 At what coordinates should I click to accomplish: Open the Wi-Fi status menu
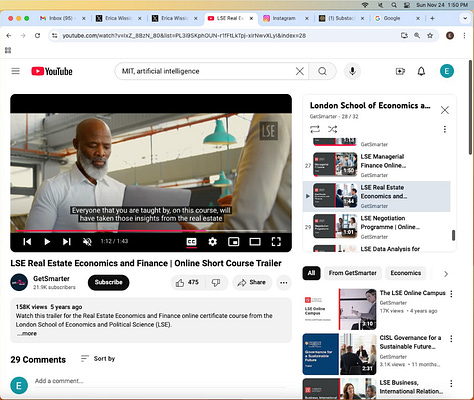tap(365, 5)
